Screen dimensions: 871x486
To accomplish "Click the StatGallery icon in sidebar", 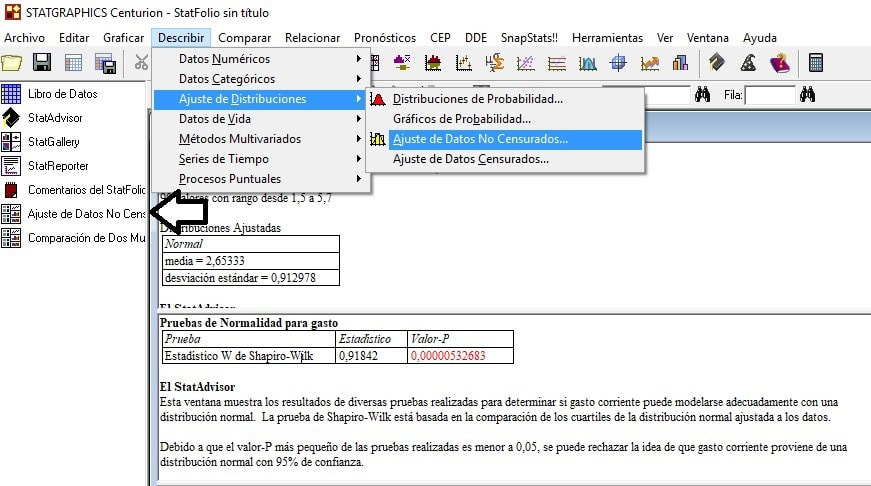I will coord(11,142).
